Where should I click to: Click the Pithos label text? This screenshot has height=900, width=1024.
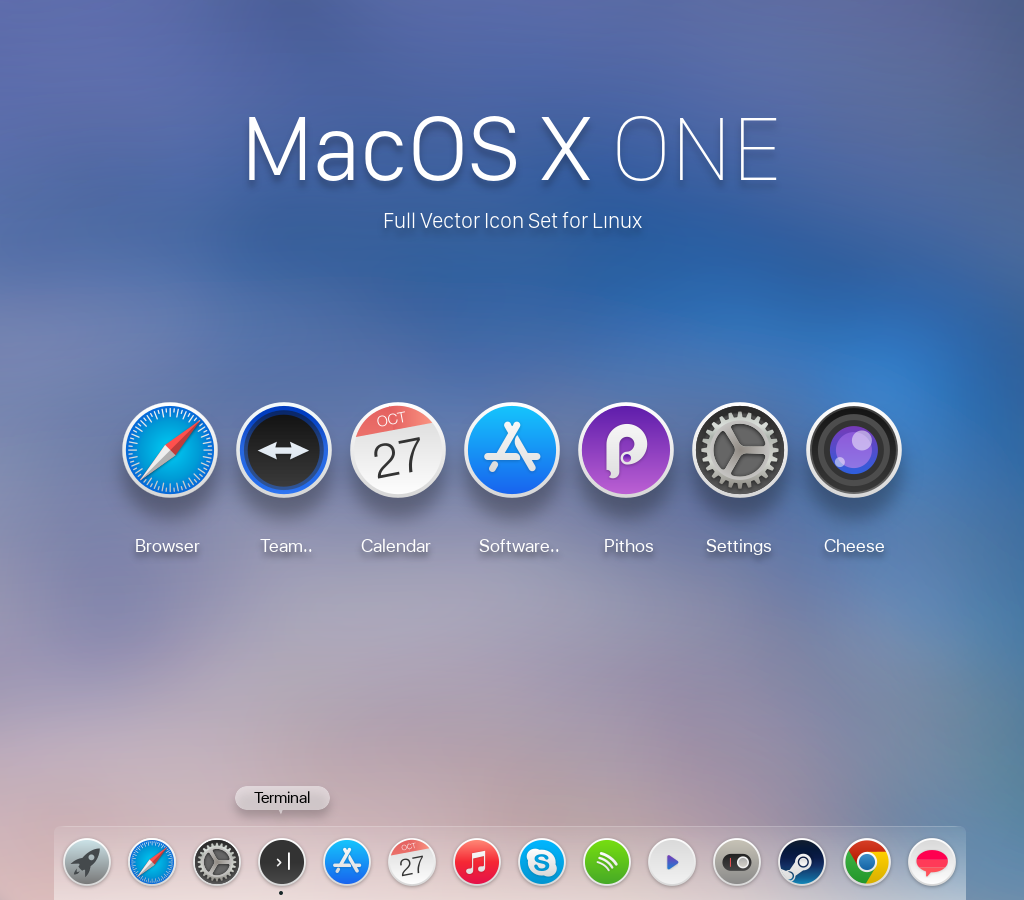[628, 546]
